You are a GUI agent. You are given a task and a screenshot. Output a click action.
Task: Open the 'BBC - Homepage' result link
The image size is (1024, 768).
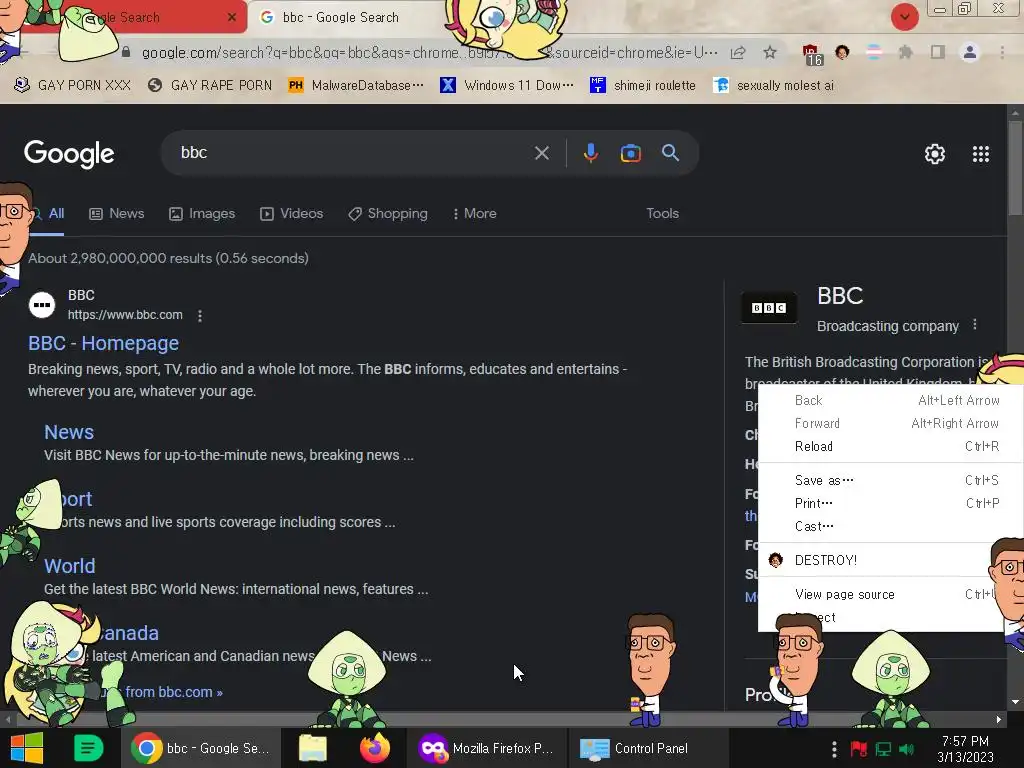103,344
